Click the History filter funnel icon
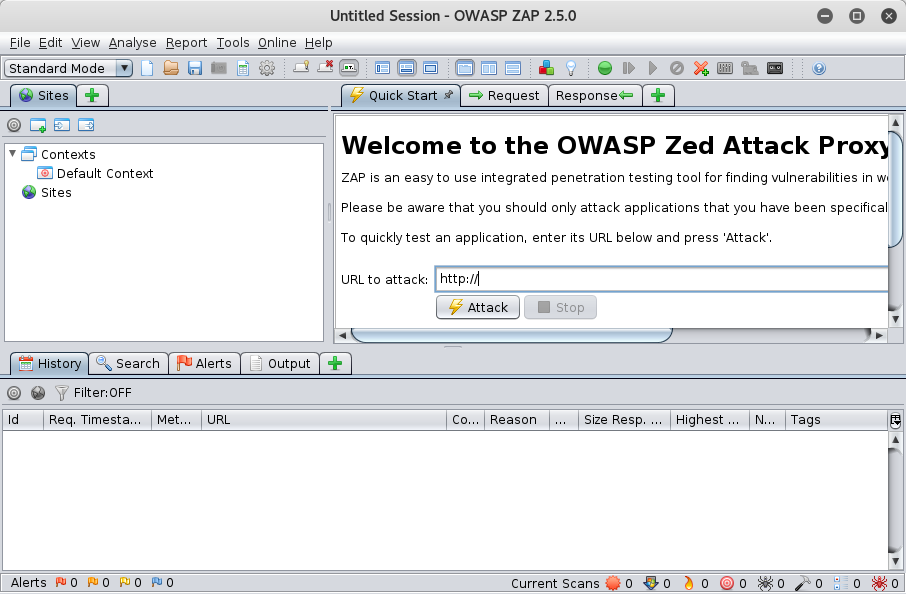Image resolution: width=906 pixels, height=594 pixels. point(62,393)
